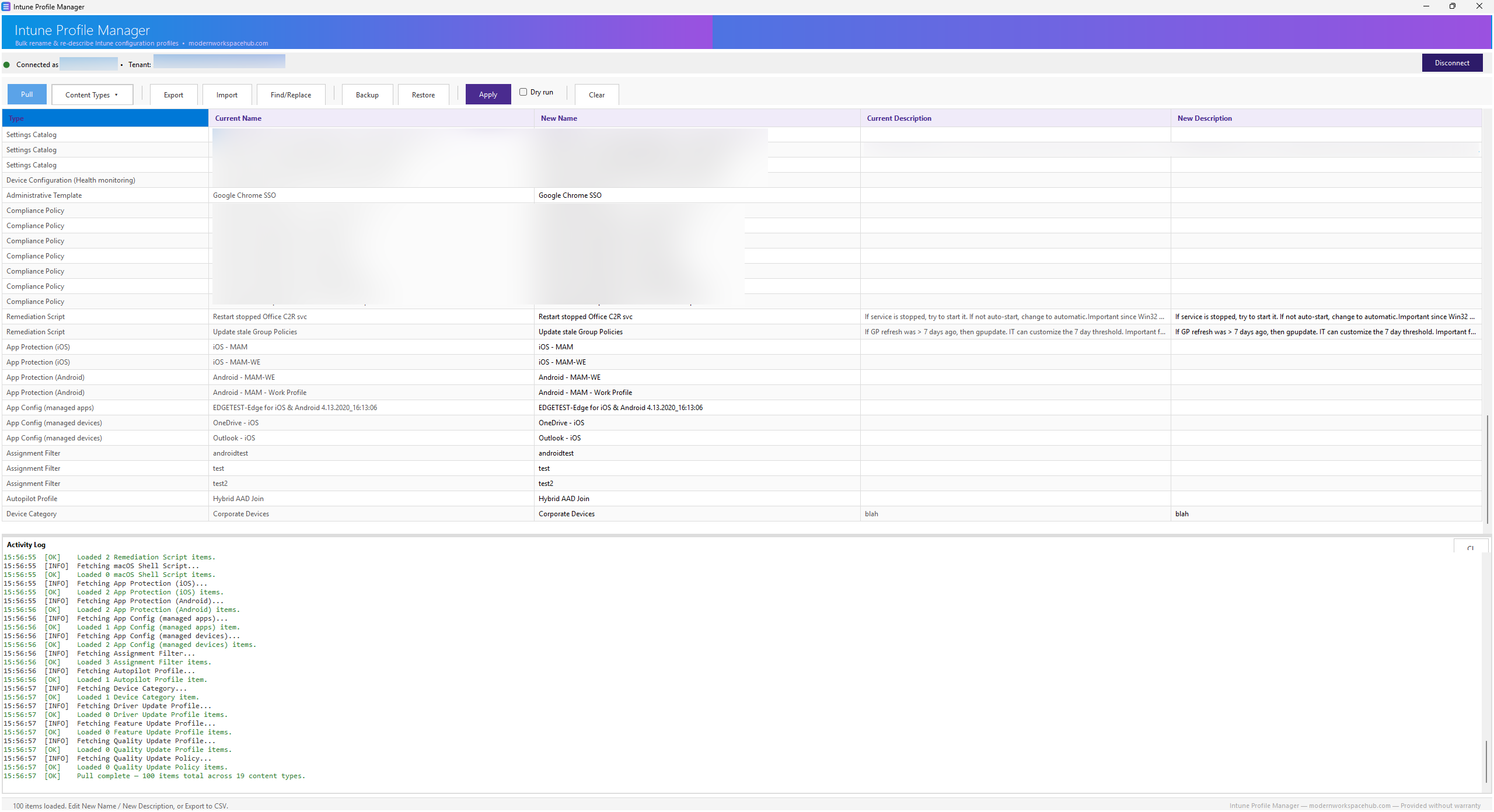Image resolution: width=1494 pixels, height=812 pixels.
Task: Click the New Name column header
Action: [697, 118]
